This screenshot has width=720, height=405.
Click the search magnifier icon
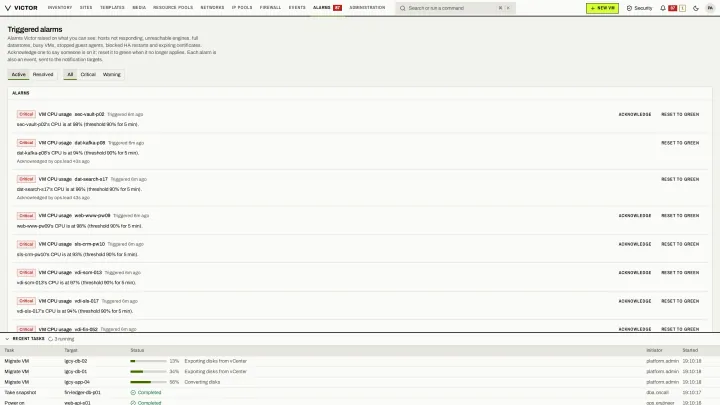click(403, 8)
